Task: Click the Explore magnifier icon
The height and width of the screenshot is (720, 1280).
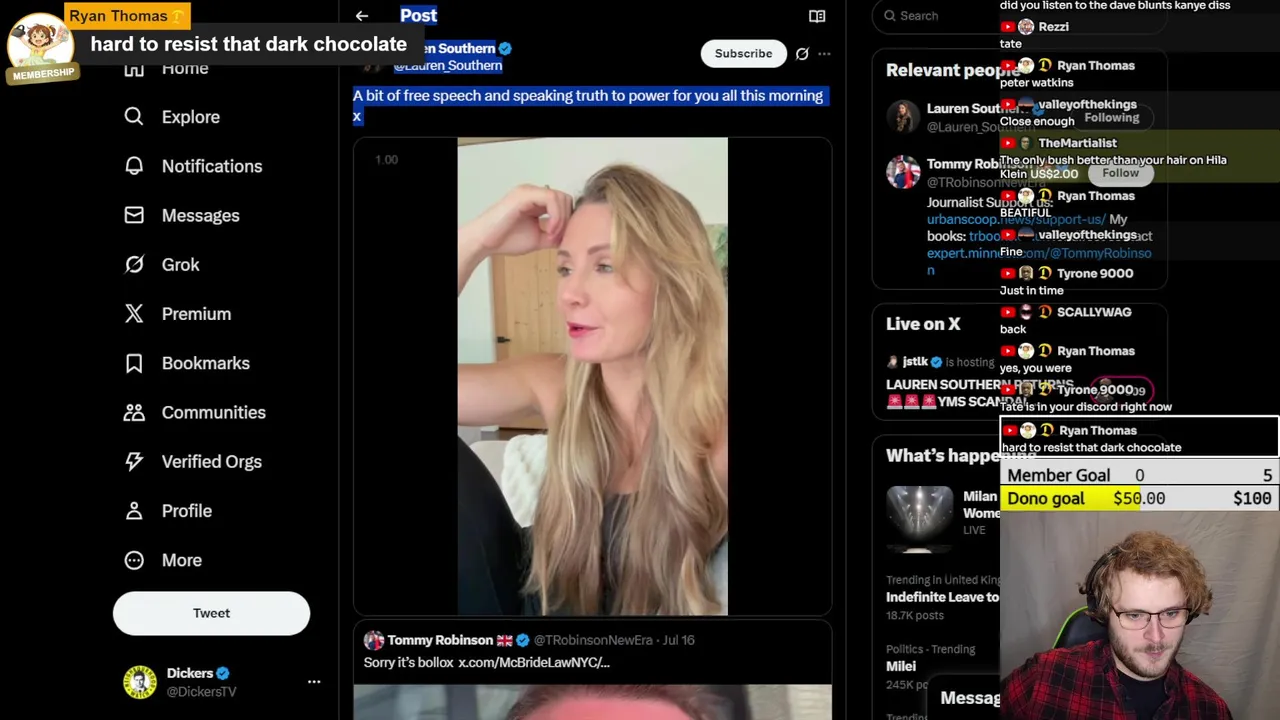Action: [134, 117]
